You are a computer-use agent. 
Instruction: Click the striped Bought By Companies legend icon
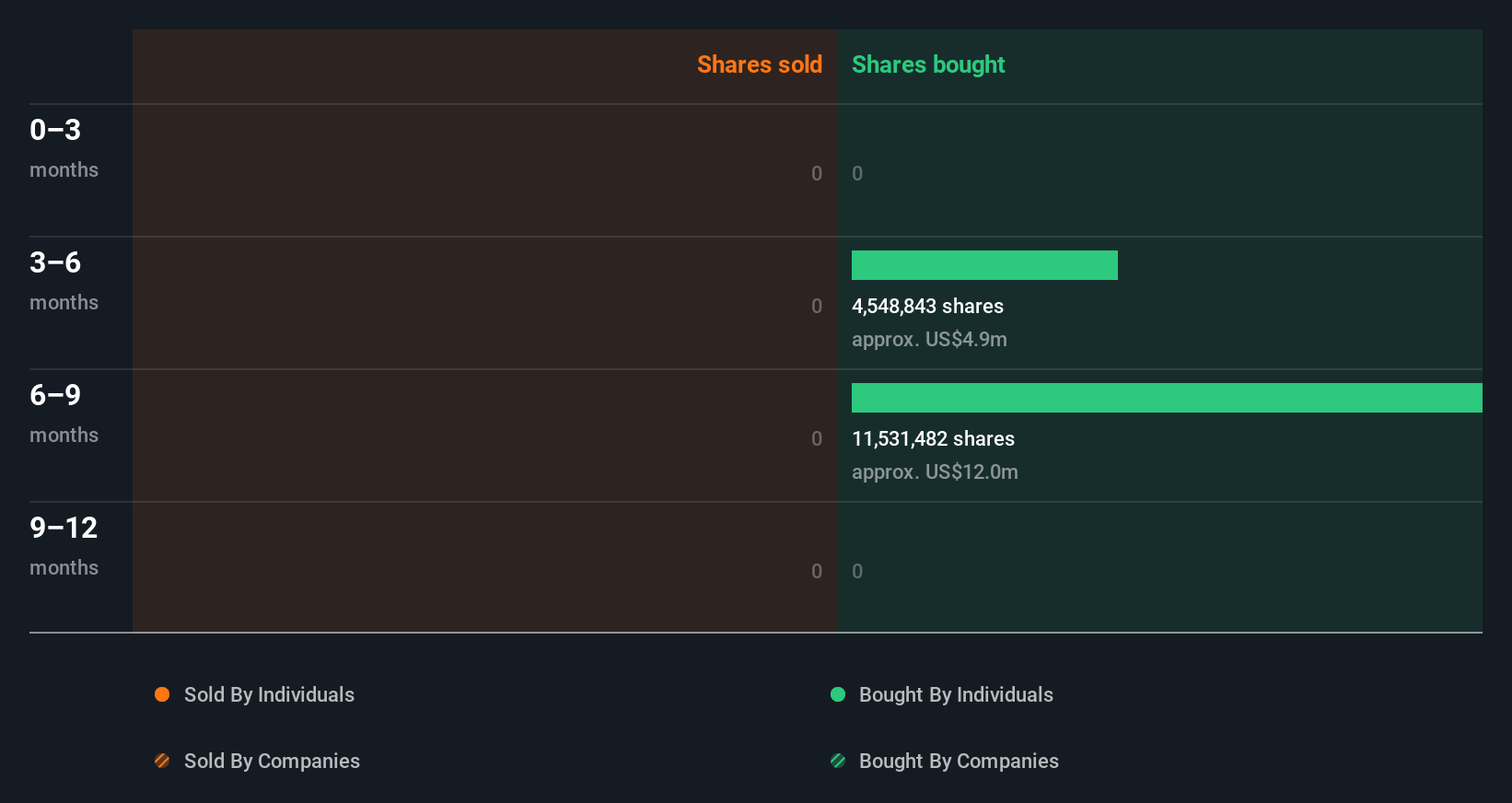click(x=838, y=761)
